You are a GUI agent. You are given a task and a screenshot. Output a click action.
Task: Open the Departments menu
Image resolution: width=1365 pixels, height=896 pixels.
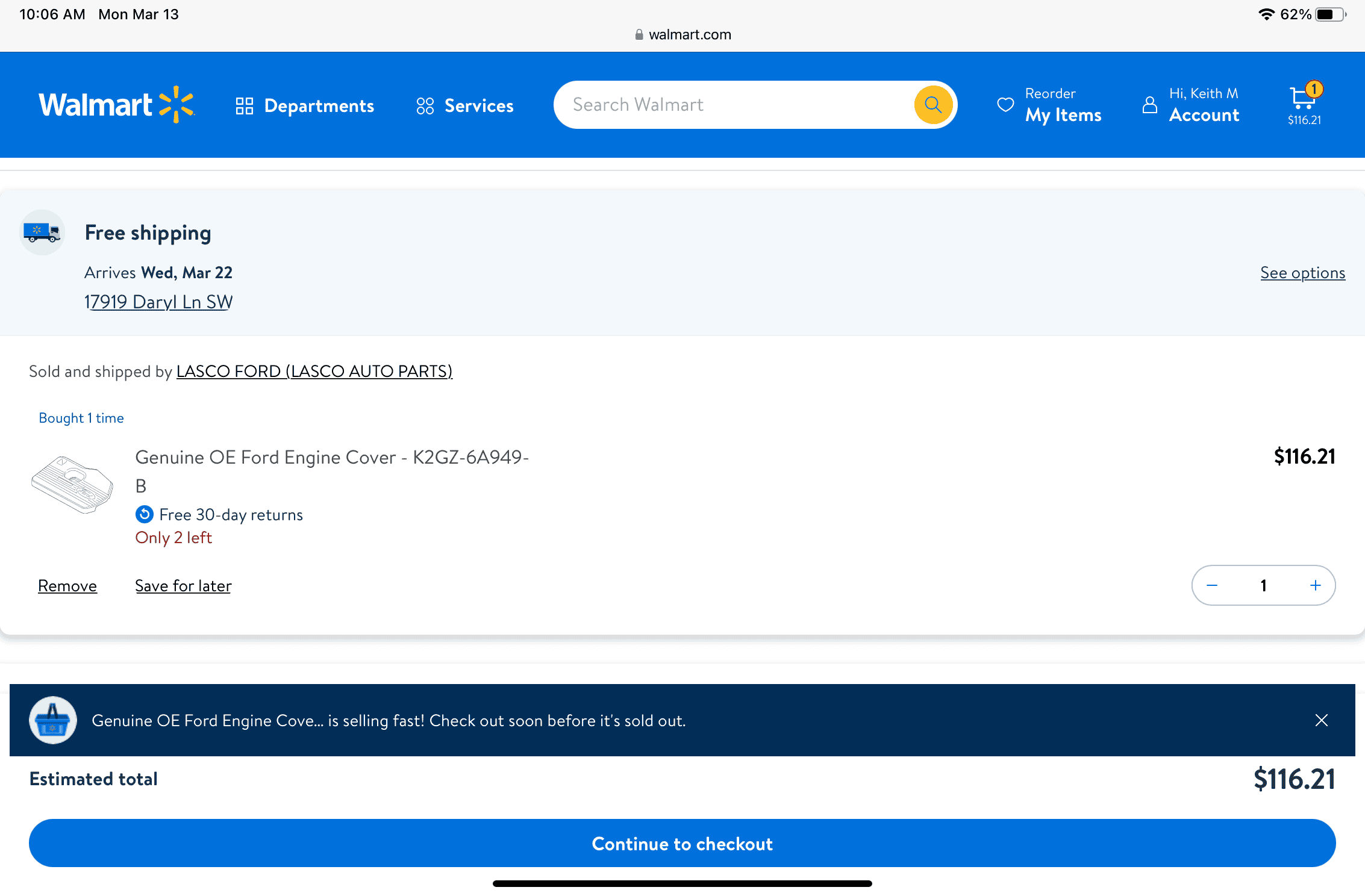click(x=305, y=105)
